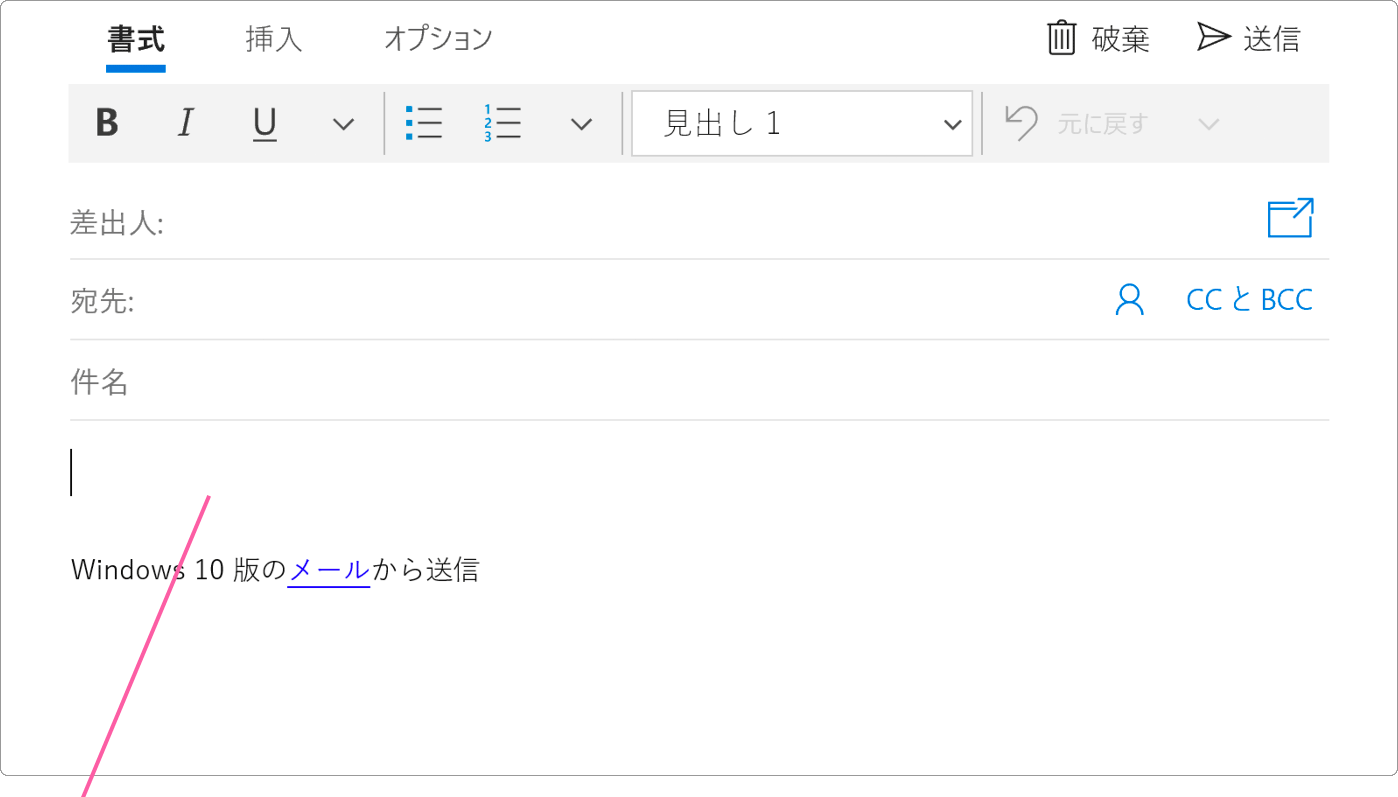Viewport: 1398px width, 797px height.
Task: Expand more font formatting options
Action: [x=343, y=124]
